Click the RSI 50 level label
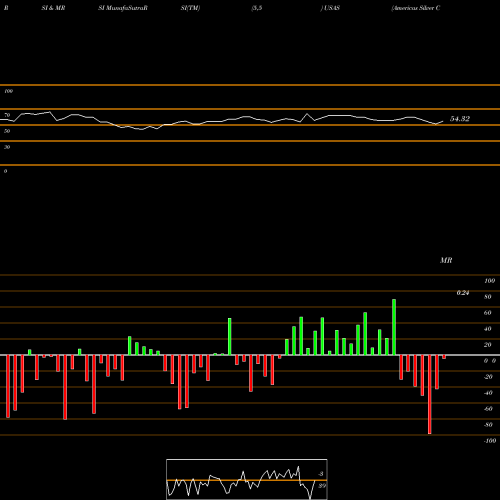500x500 pixels. tap(7, 131)
